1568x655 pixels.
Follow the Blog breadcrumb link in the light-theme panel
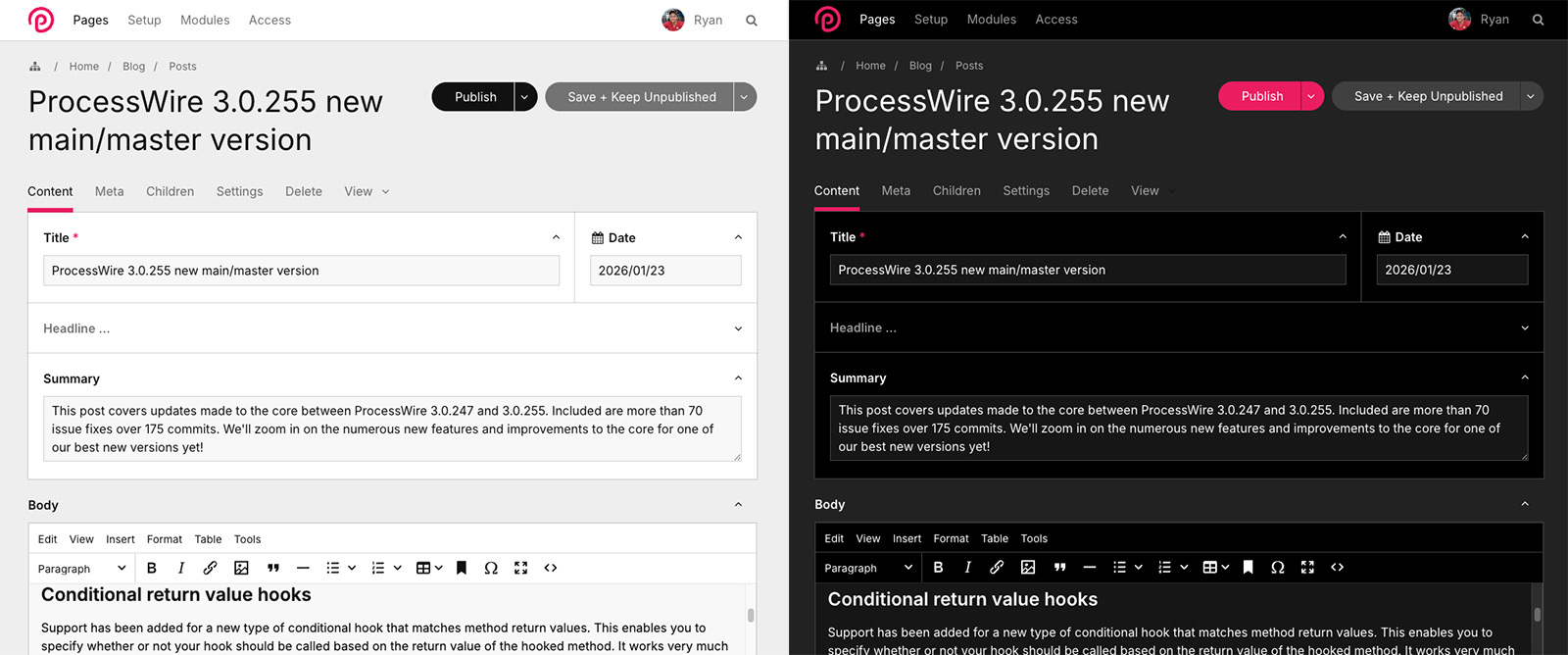pos(133,67)
